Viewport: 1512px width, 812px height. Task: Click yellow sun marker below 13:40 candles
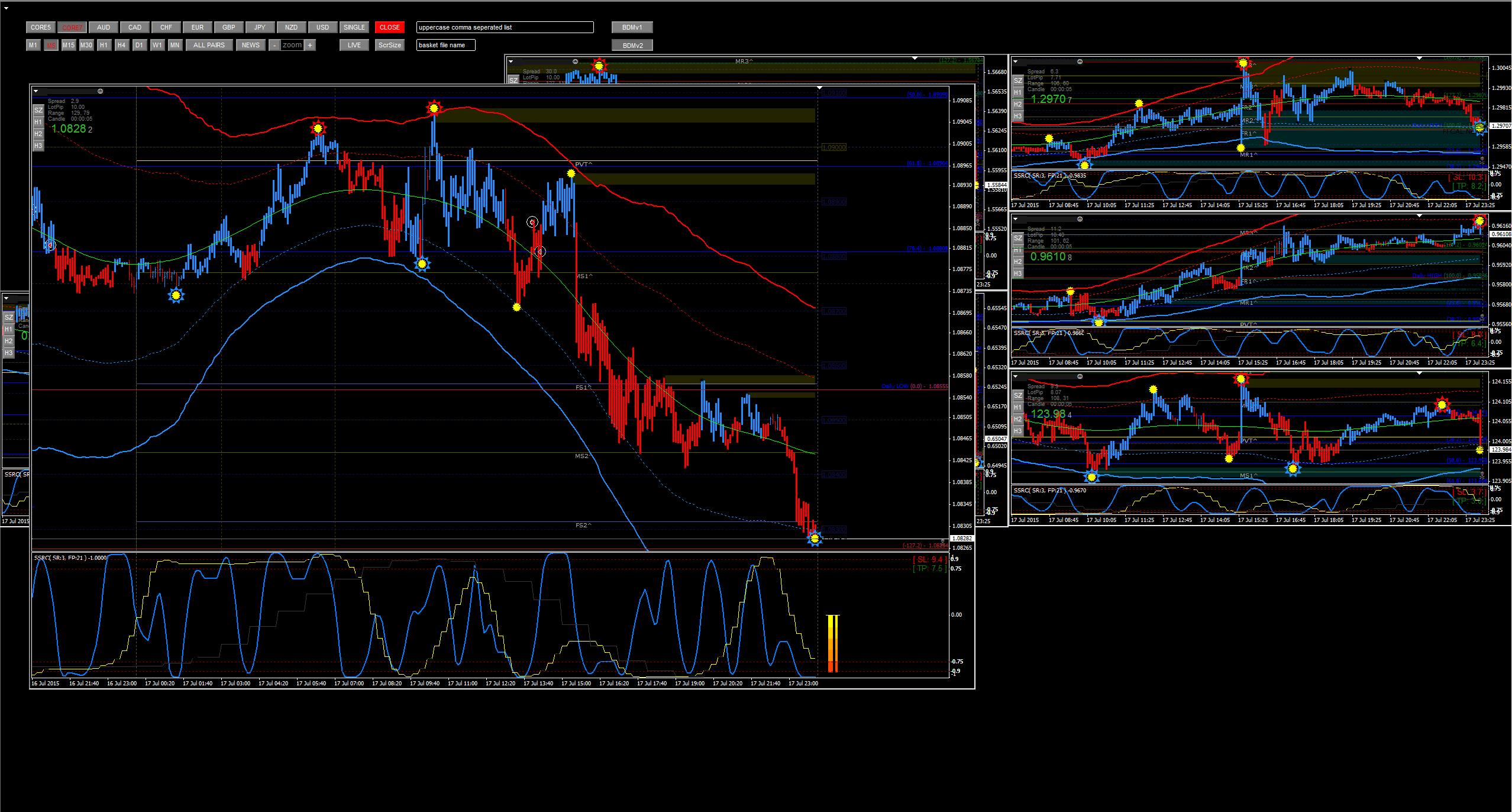click(516, 307)
